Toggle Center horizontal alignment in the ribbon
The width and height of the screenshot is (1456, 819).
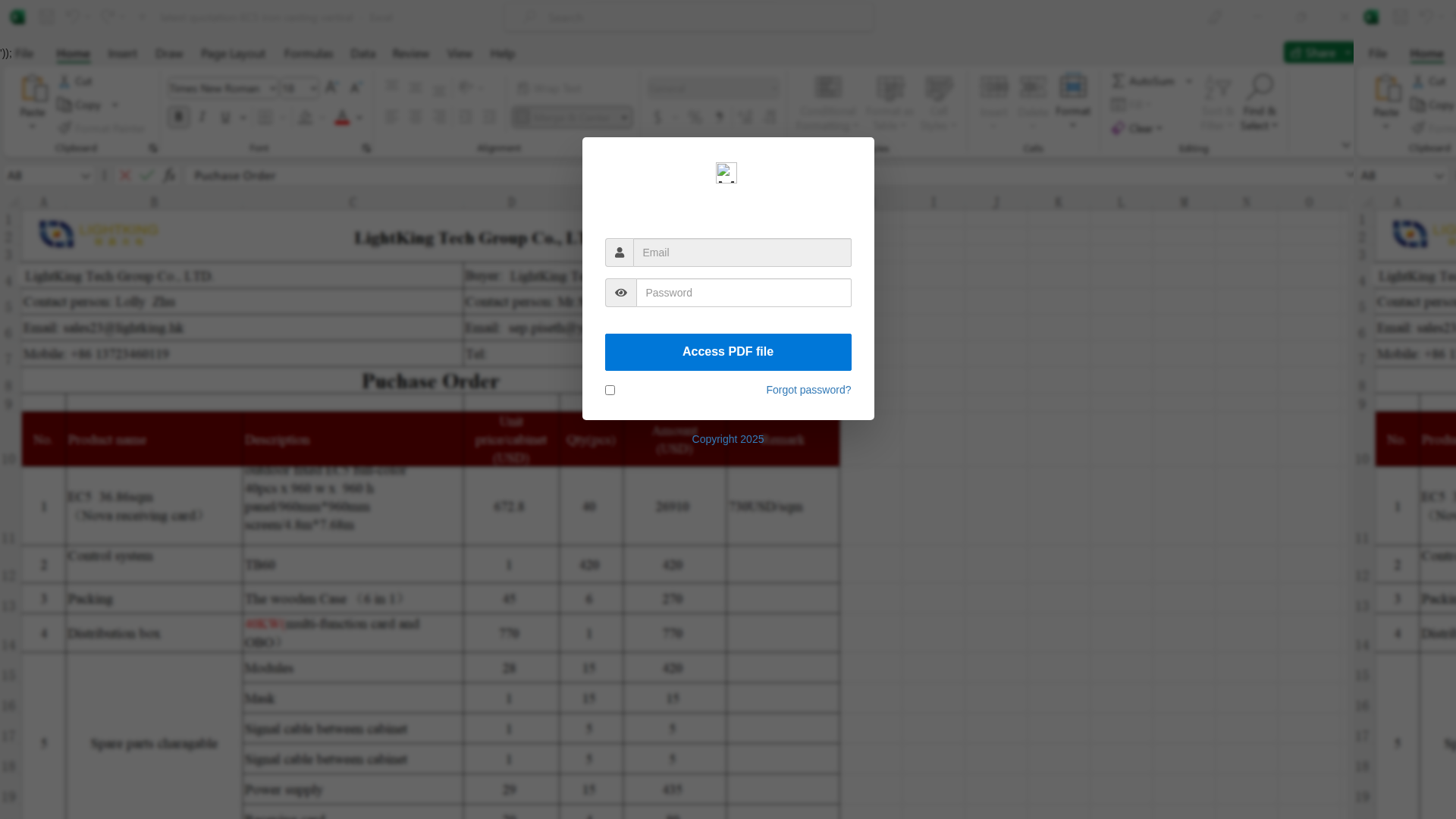(x=416, y=118)
